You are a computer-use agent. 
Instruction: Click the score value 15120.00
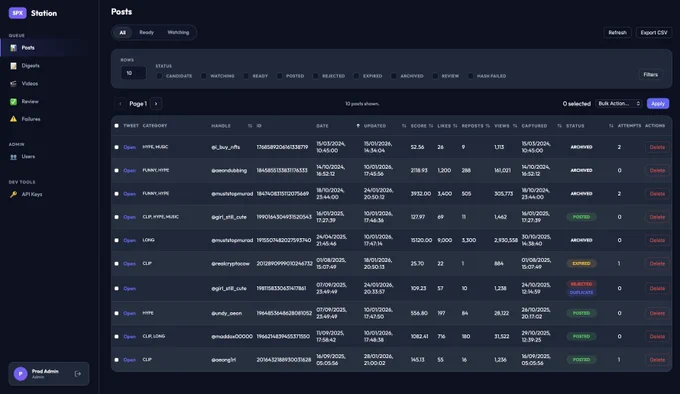tap(421, 240)
